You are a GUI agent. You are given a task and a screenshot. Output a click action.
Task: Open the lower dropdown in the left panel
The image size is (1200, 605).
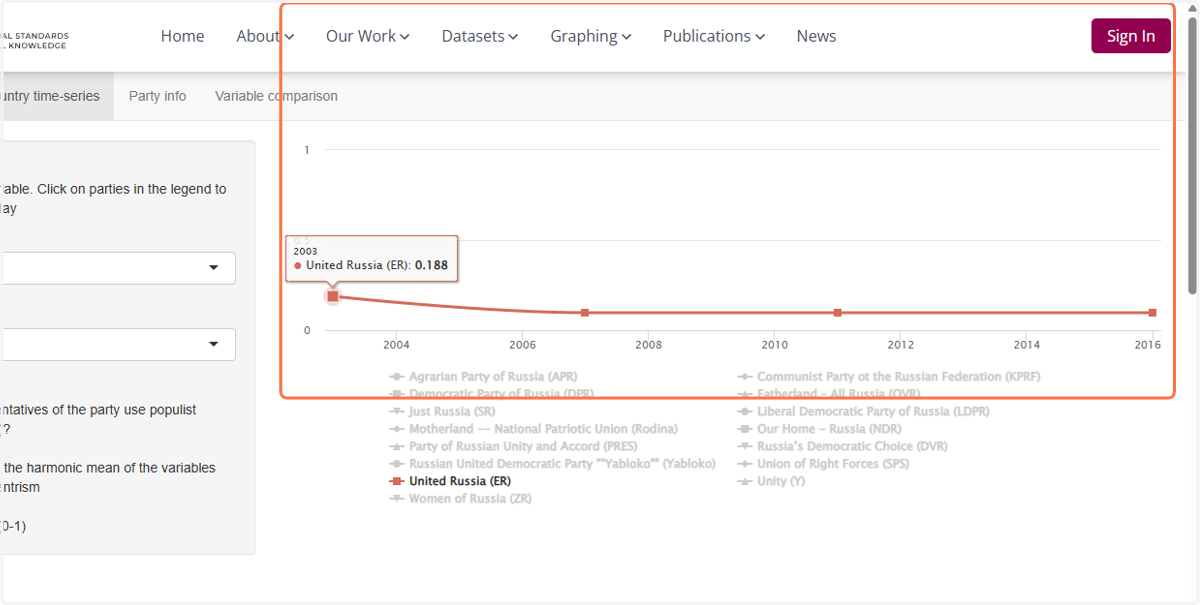[x=118, y=344]
